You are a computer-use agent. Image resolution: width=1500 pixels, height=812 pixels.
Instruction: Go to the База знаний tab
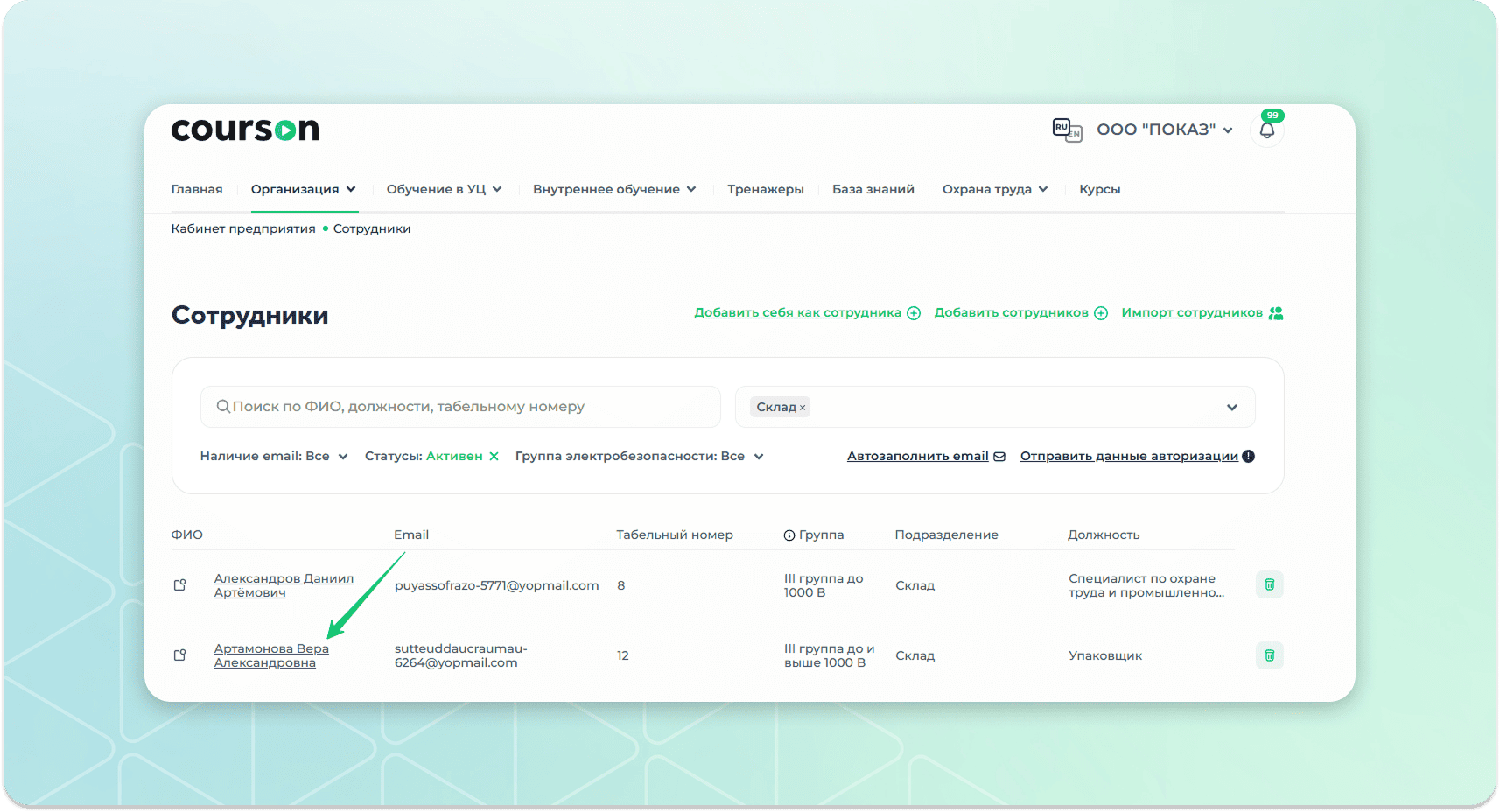tap(873, 189)
